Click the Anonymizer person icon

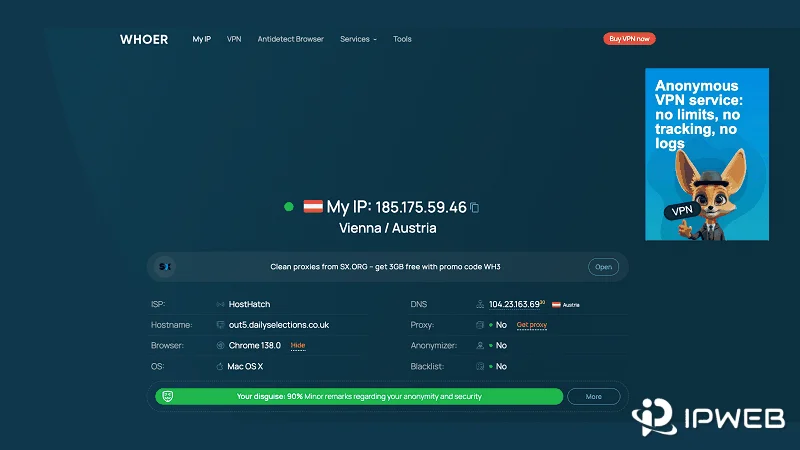(x=480, y=345)
